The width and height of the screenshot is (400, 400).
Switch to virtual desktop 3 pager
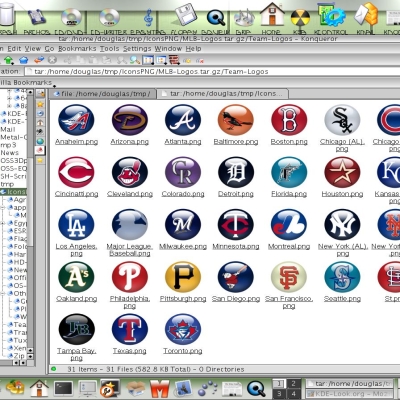[279, 393]
